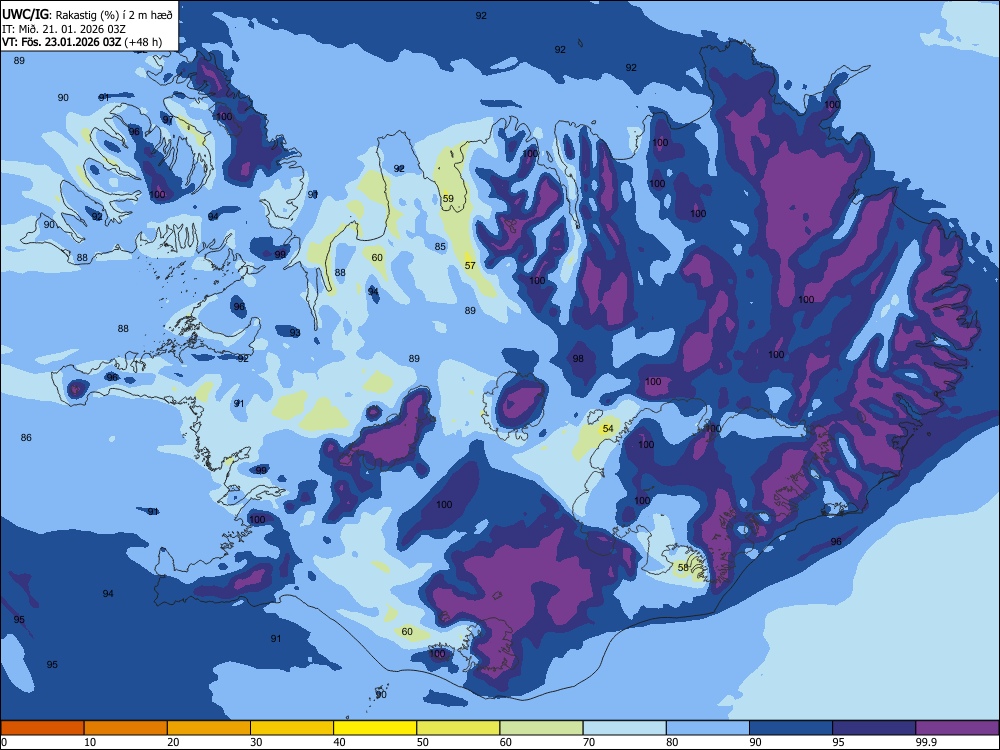
Task: Click the legend scale label '20'
Action: (173, 742)
